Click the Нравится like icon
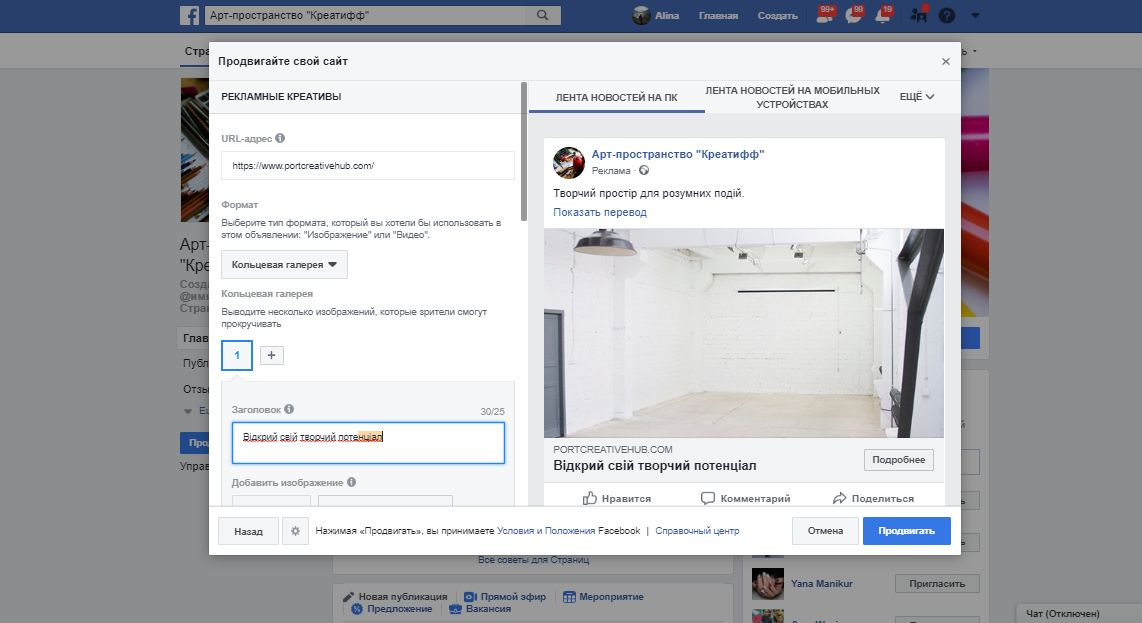This screenshot has height=623, width=1142. click(589, 498)
